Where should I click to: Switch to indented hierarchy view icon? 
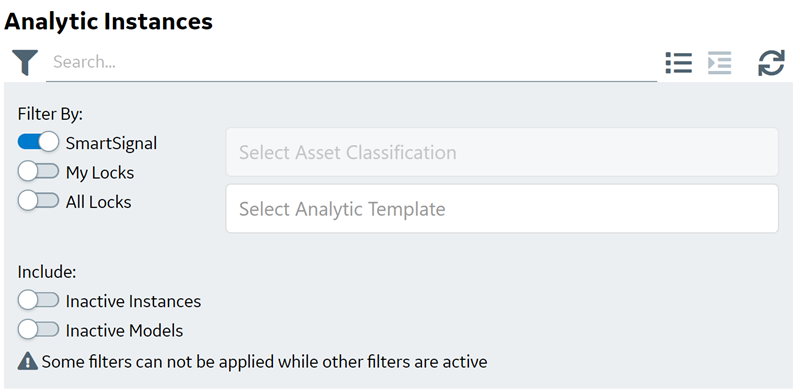[x=719, y=63]
